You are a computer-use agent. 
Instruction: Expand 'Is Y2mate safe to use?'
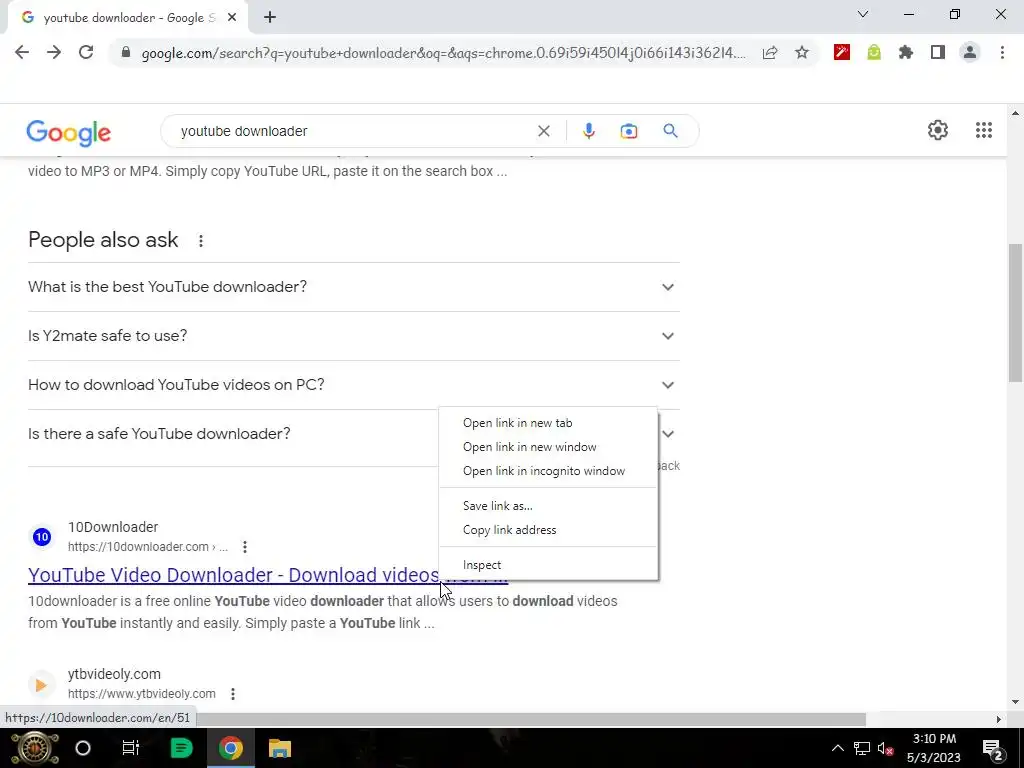[353, 336]
